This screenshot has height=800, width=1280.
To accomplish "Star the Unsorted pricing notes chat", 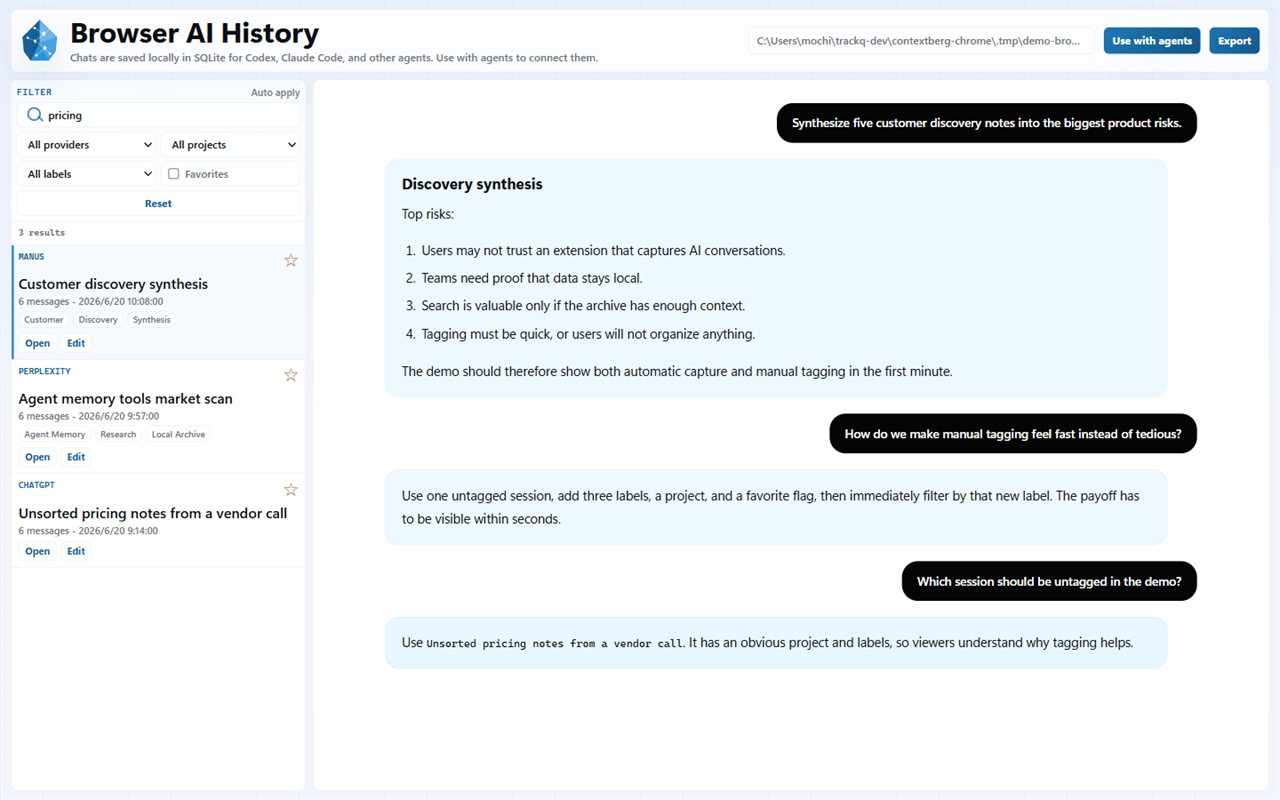I will pos(291,490).
